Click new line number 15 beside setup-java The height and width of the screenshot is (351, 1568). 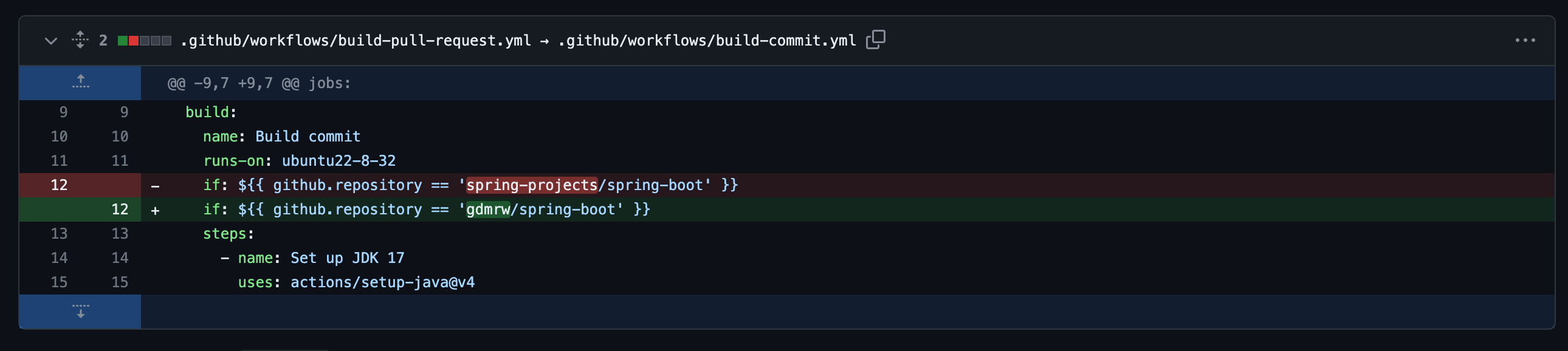coord(120,282)
